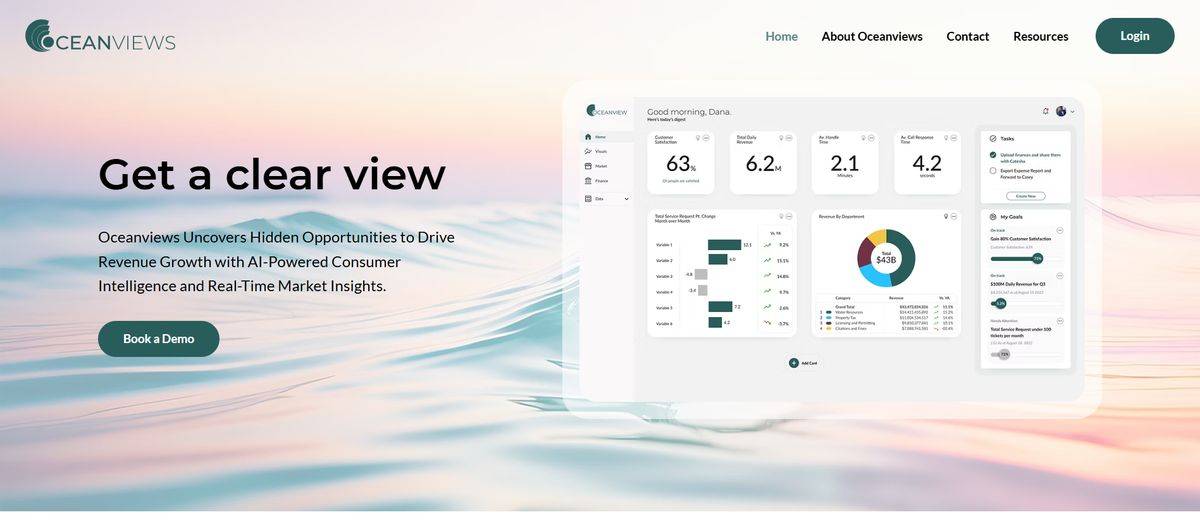This screenshot has width=1200, height=521.
Task: Click Dana's profile avatar in dashboard
Action: pos(1061,111)
